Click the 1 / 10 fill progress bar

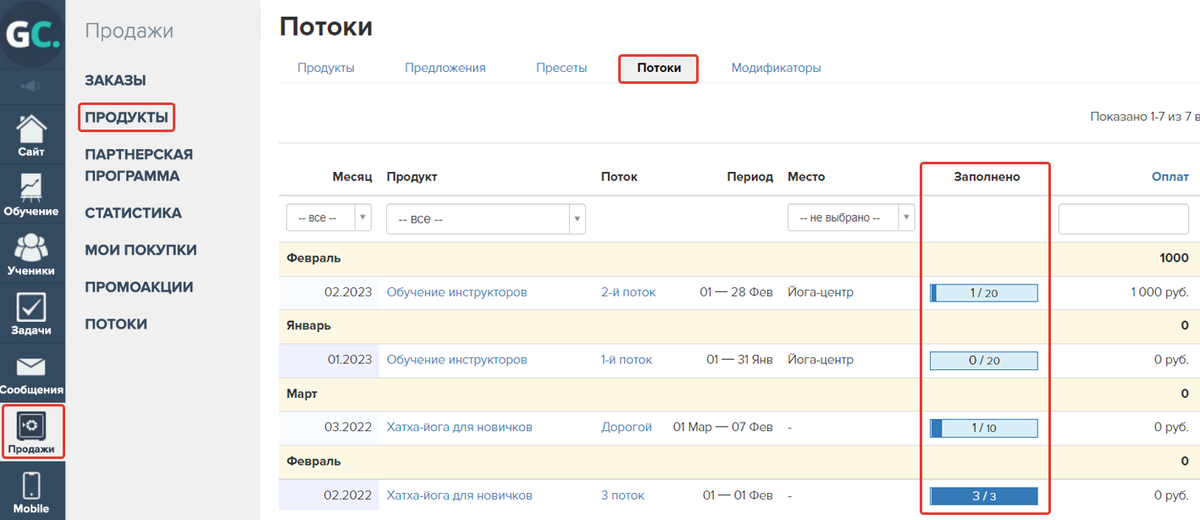click(984, 428)
